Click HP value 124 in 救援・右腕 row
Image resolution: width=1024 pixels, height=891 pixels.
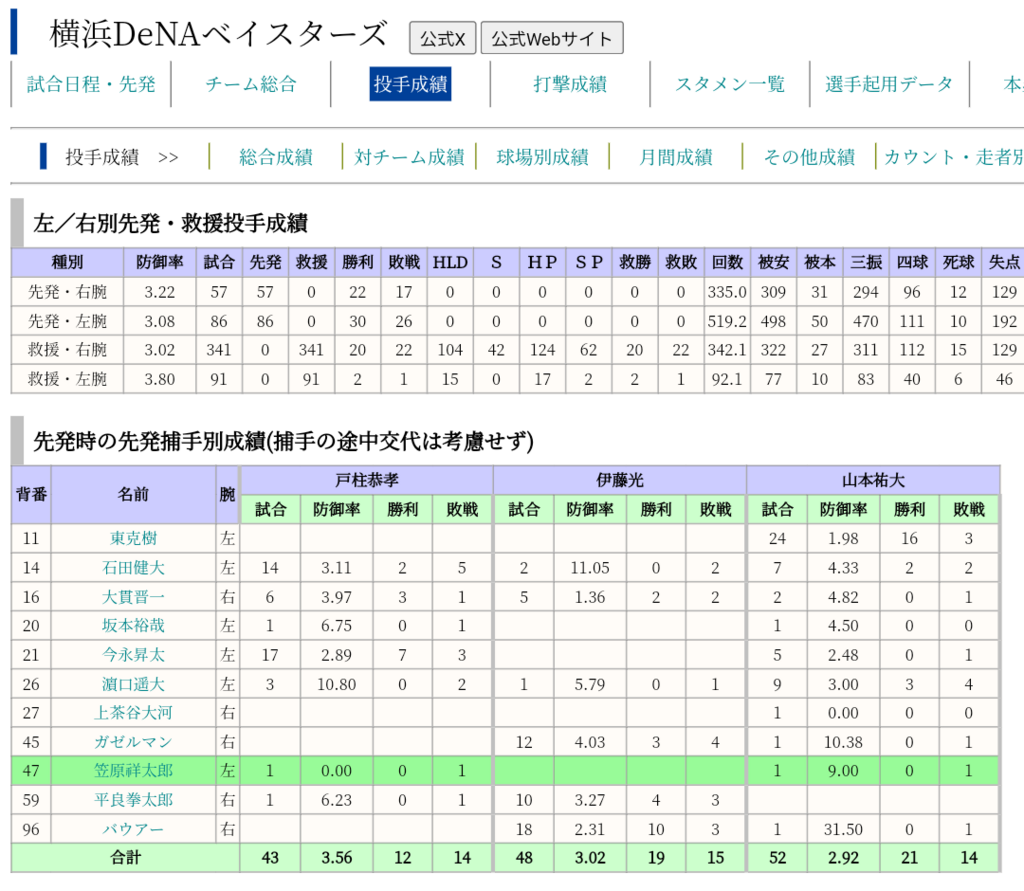542,350
